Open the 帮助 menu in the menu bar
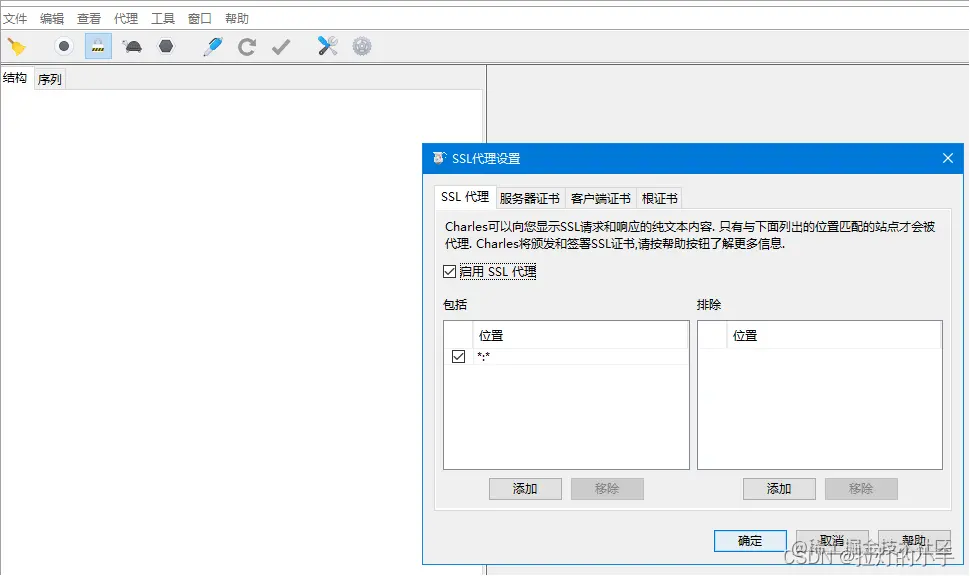The image size is (970, 576). point(237,17)
